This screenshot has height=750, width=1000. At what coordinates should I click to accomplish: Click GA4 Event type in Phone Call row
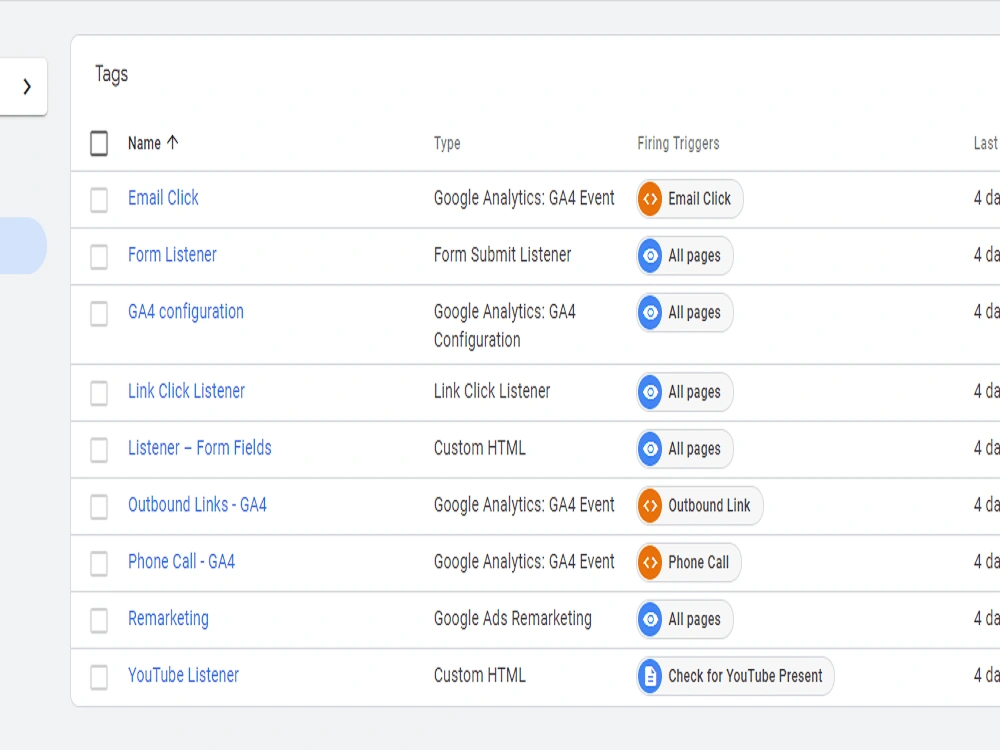pyautogui.click(x=524, y=562)
